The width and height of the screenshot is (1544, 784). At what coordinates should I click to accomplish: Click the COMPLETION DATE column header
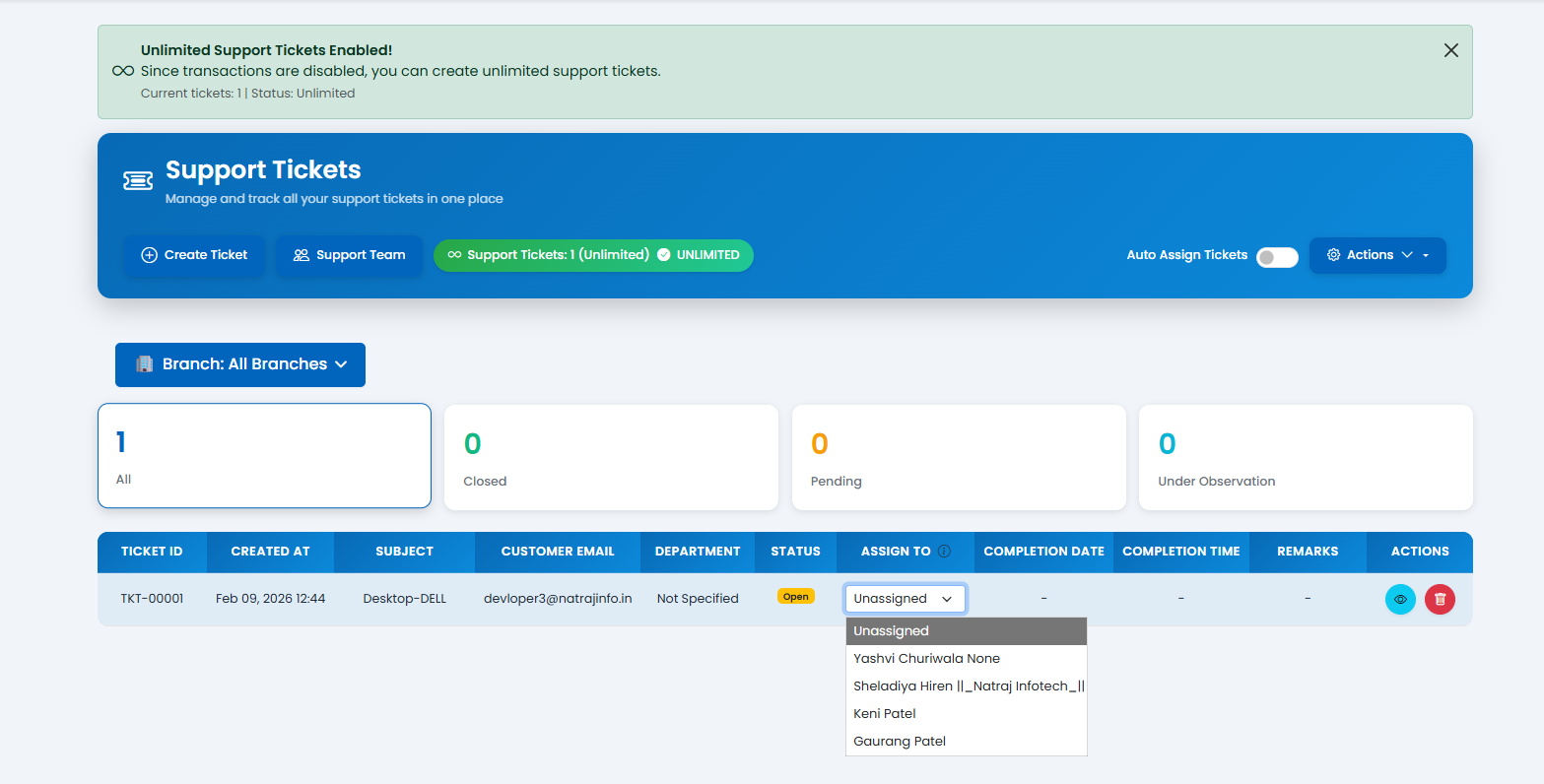1043,552
